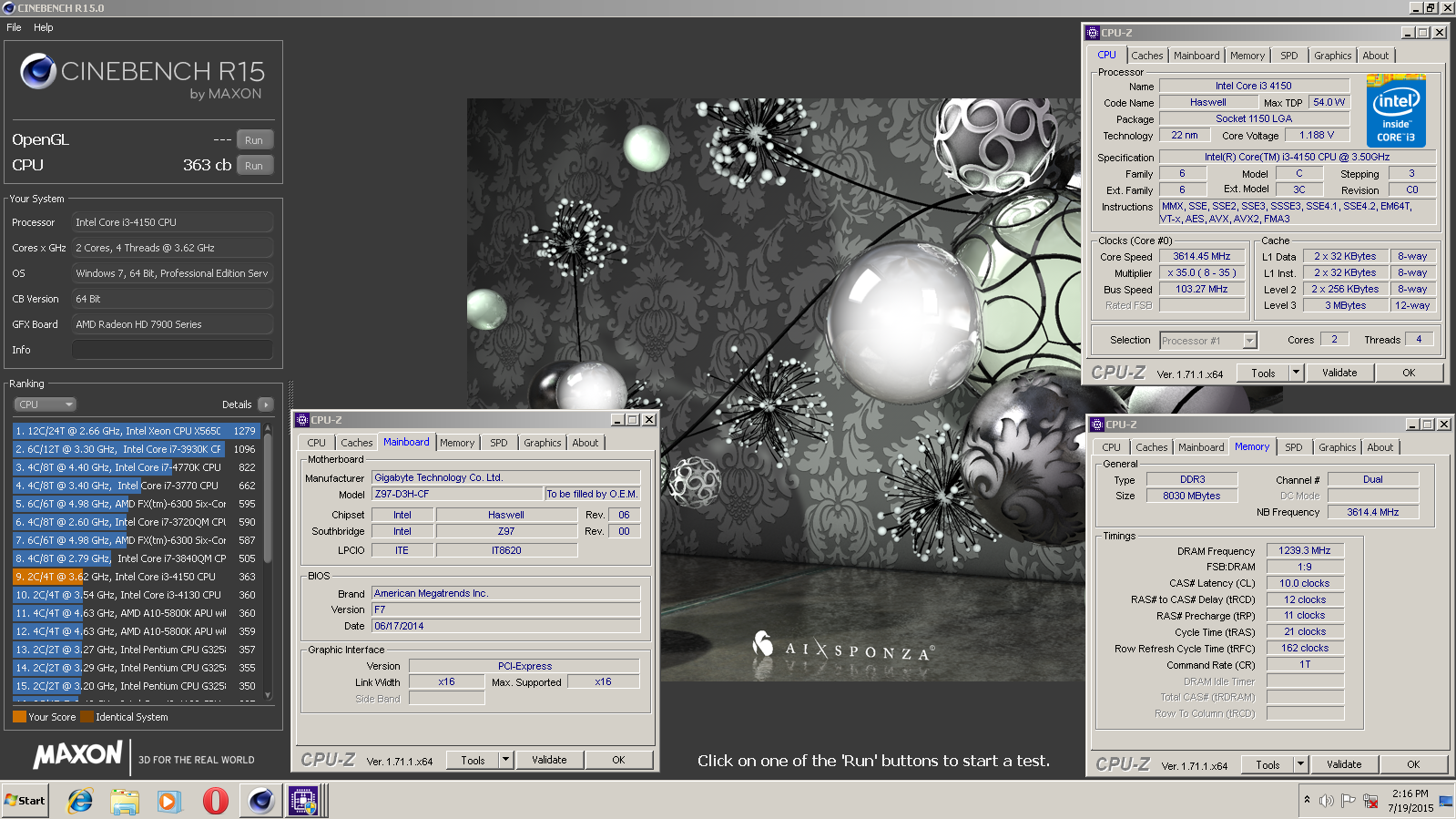Click the DRAM Frequency 1239.3 MHz value

(x=1305, y=550)
